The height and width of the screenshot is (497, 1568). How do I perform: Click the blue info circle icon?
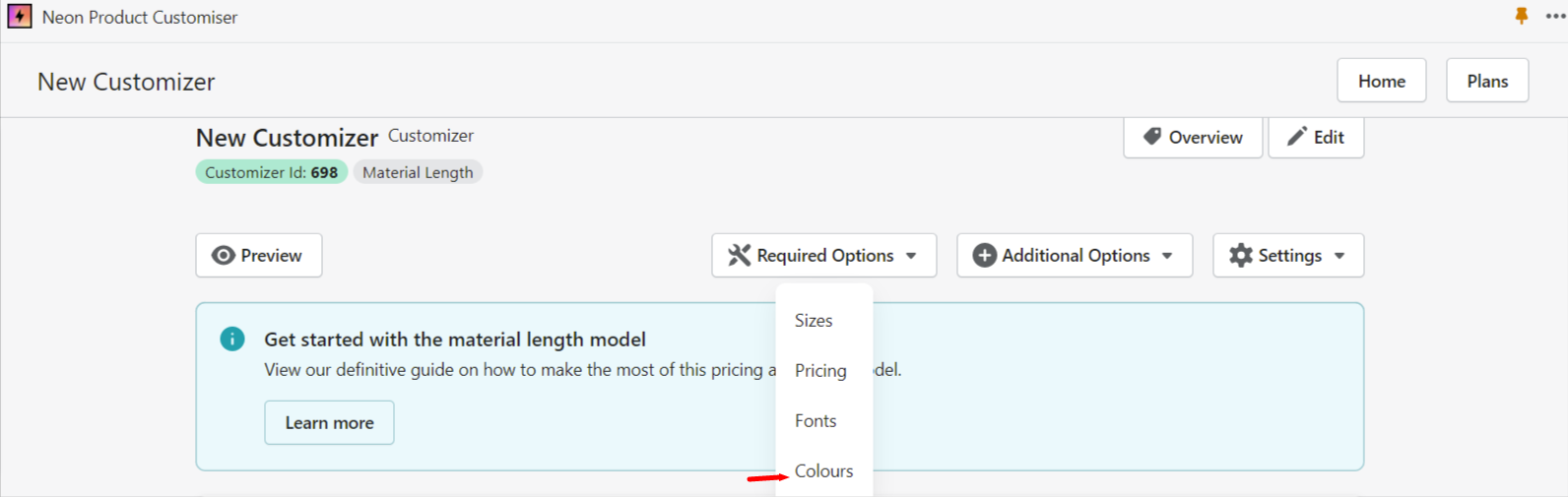[232, 340]
